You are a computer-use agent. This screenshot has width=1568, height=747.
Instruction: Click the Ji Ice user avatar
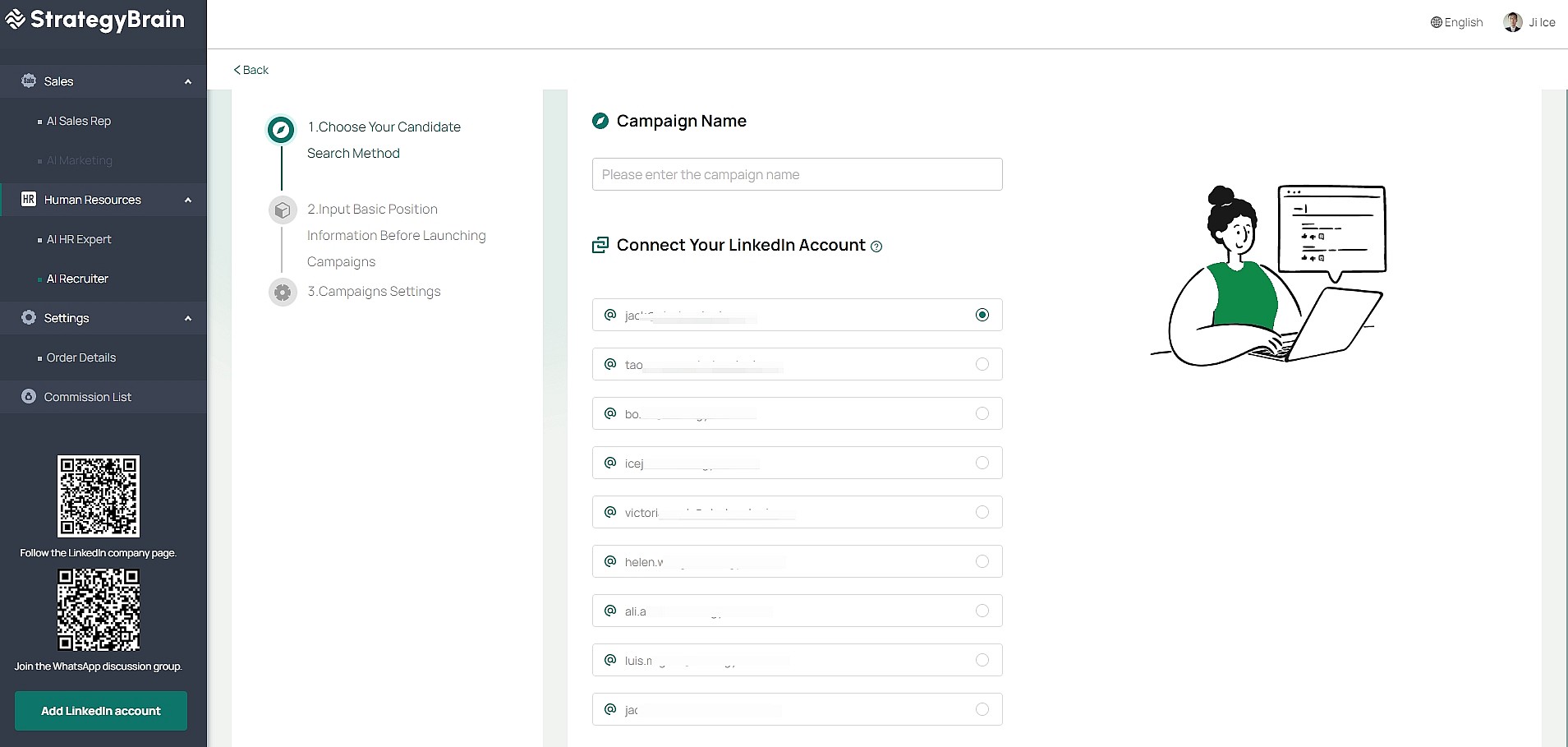tap(1512, 22)
